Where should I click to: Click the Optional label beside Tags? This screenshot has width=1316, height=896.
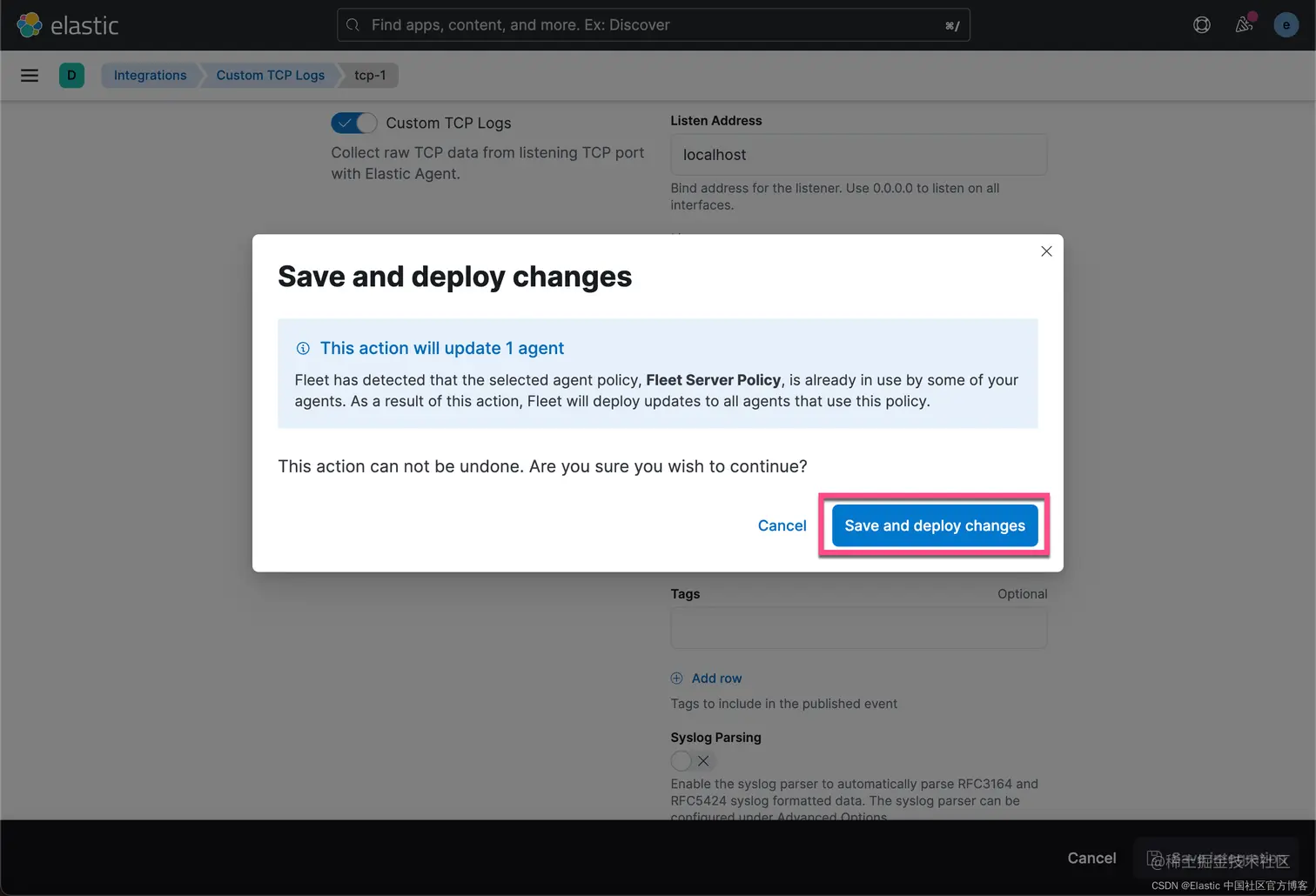[x=1022, y=594]
